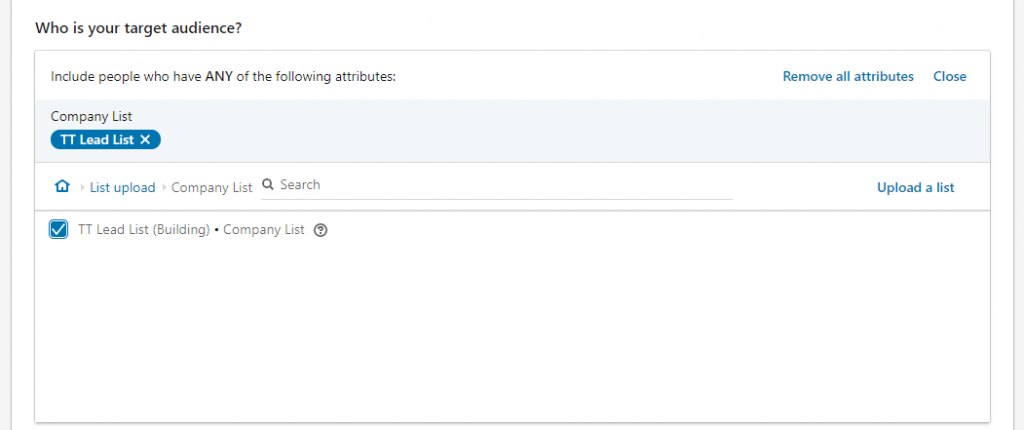
Task: Open the help question mark icon
Action: point(320,231)
